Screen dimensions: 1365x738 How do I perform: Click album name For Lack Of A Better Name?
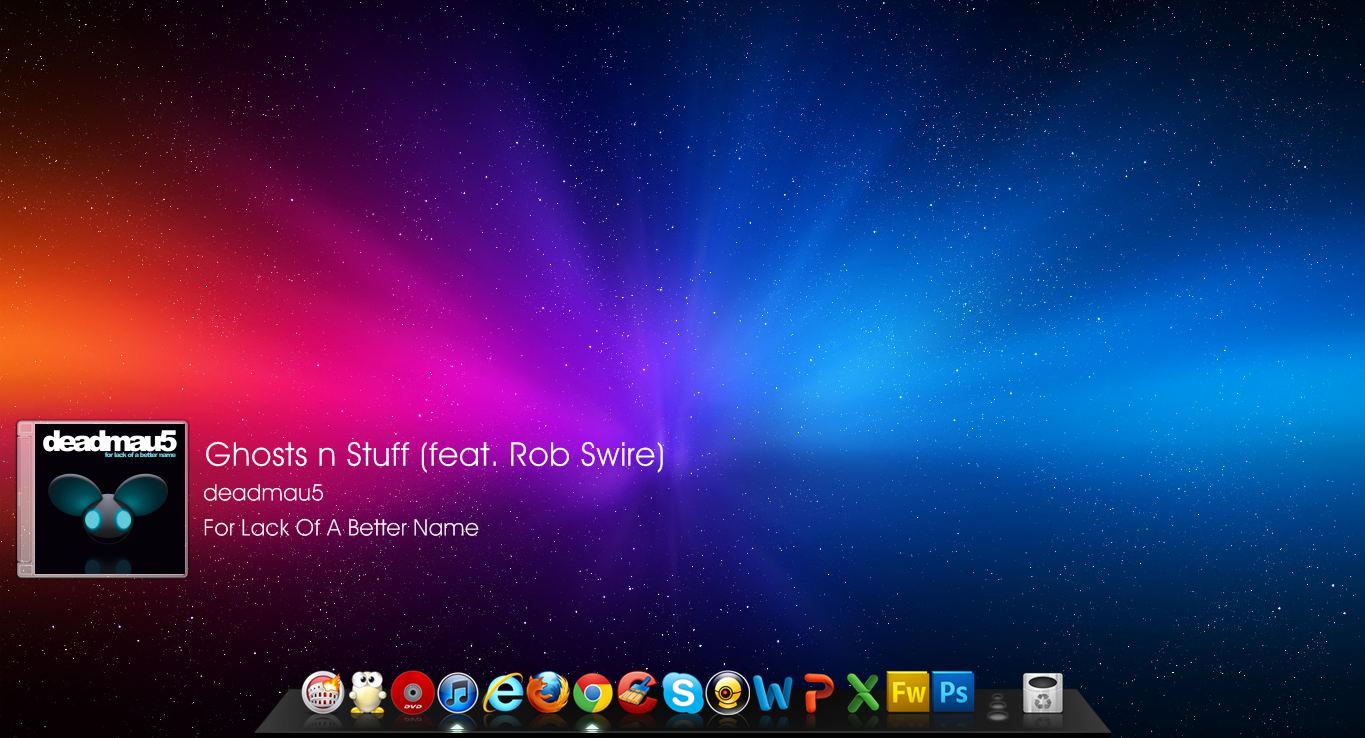pyautogui.click(x=341, y=527)
